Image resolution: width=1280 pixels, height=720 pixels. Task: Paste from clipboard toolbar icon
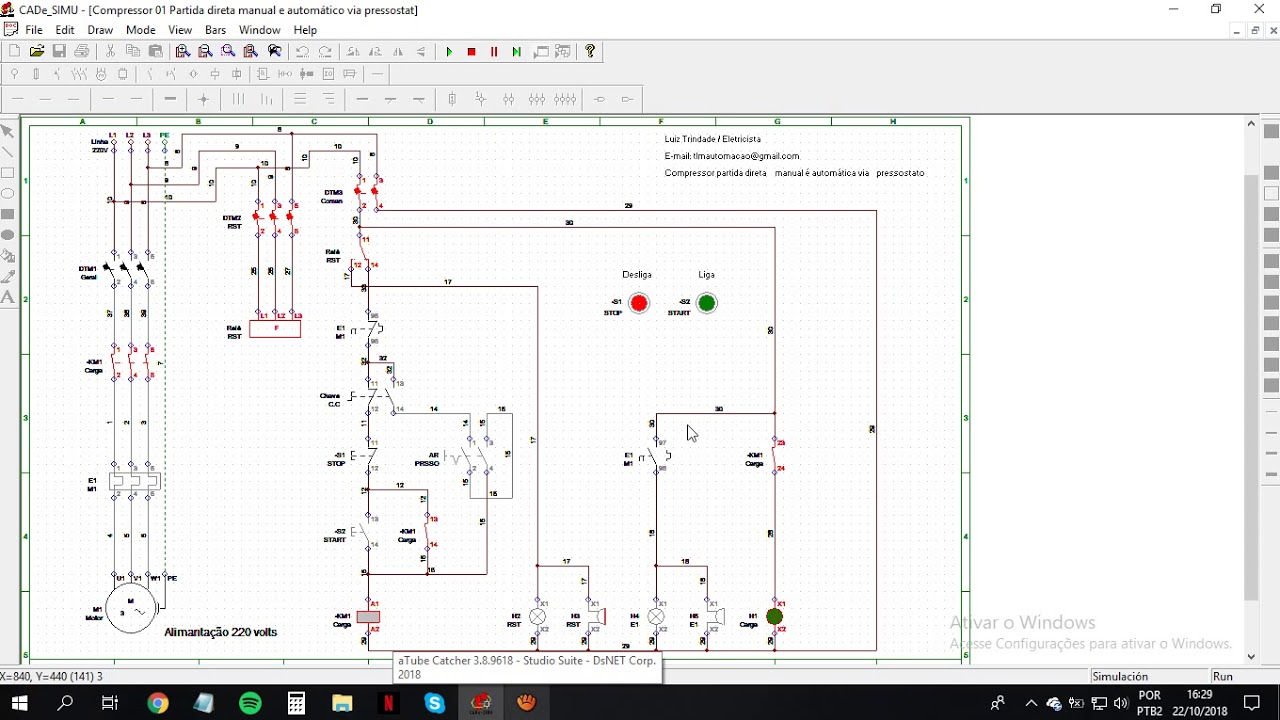click(156, 51)
